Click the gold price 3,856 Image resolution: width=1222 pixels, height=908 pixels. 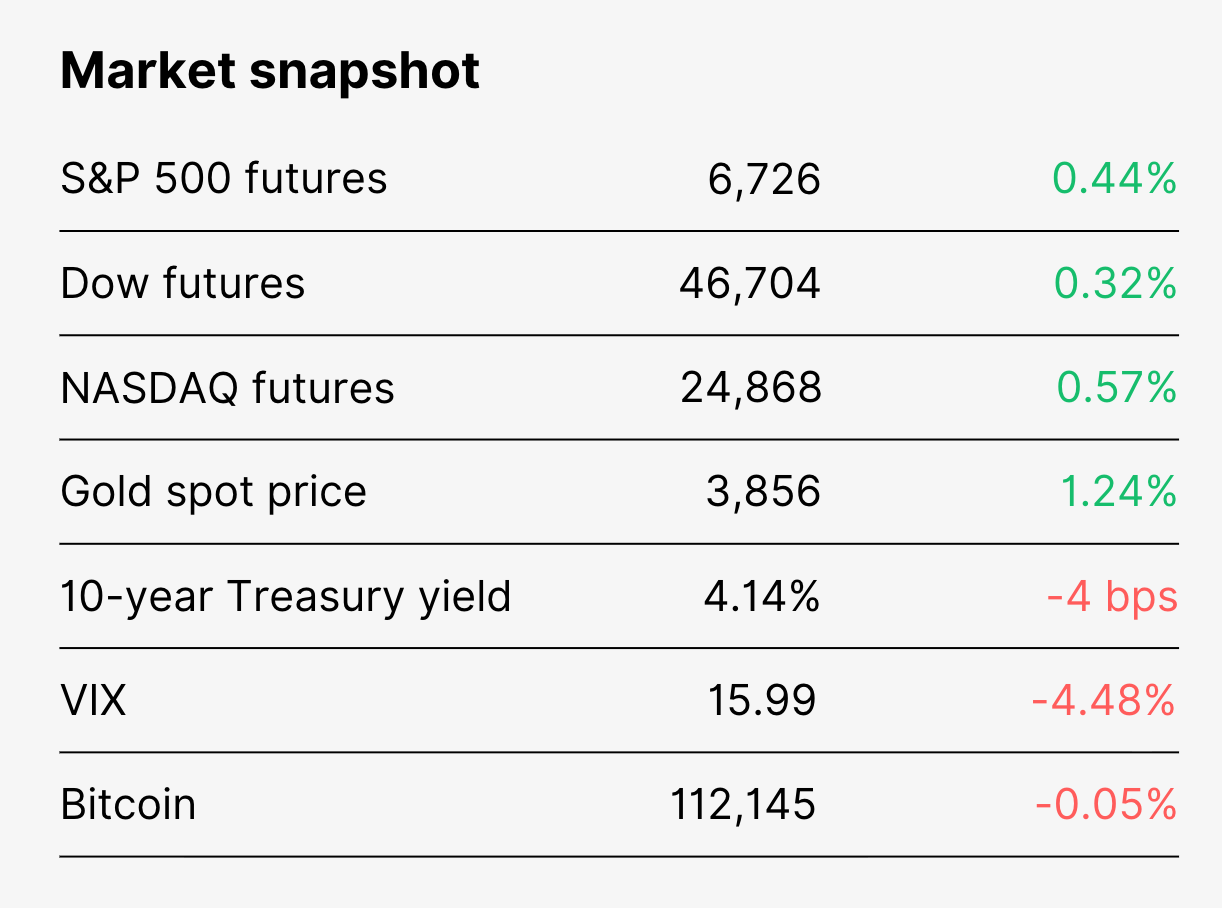[x=764, y=492]
